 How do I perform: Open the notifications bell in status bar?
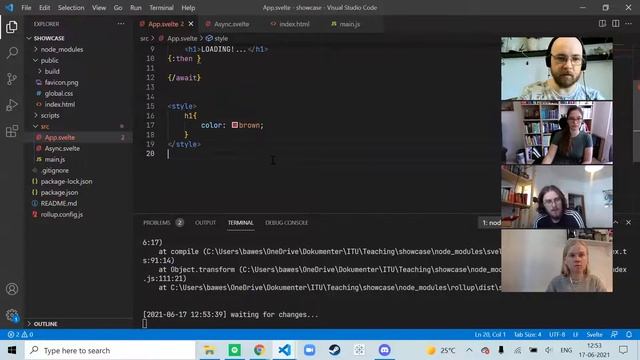[x=629, y=334]
